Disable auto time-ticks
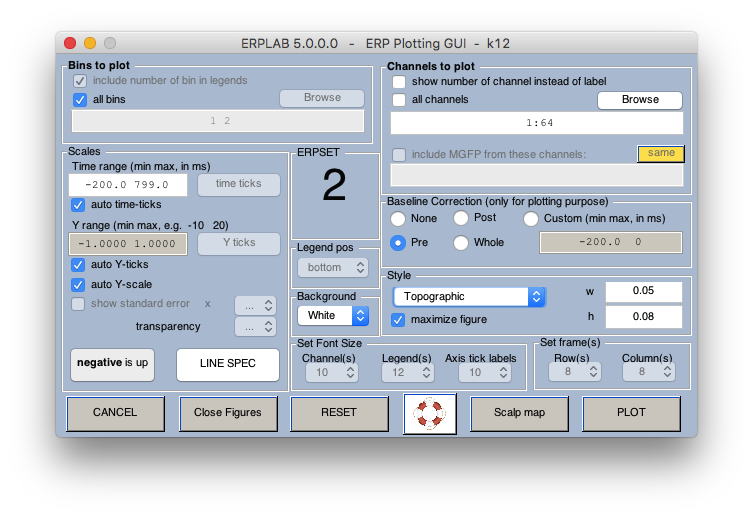The height and width of the screenshot is (517, 753). click(78, 205)
